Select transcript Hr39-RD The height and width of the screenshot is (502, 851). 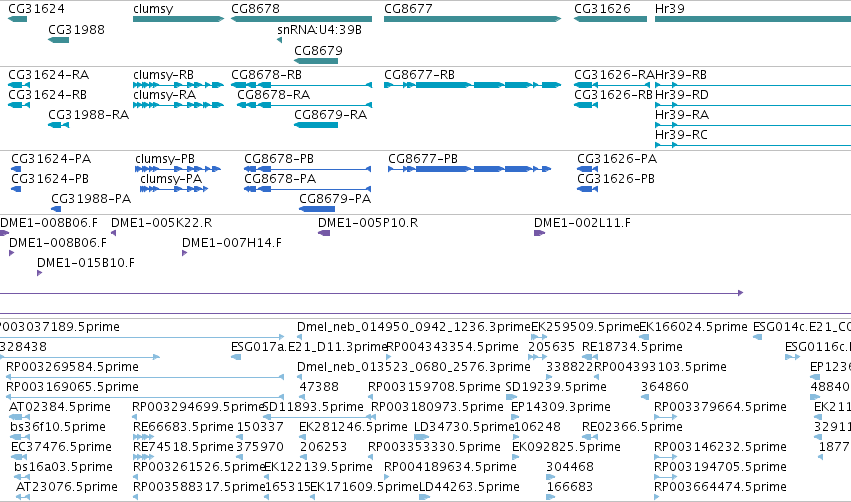pos(682,94)
